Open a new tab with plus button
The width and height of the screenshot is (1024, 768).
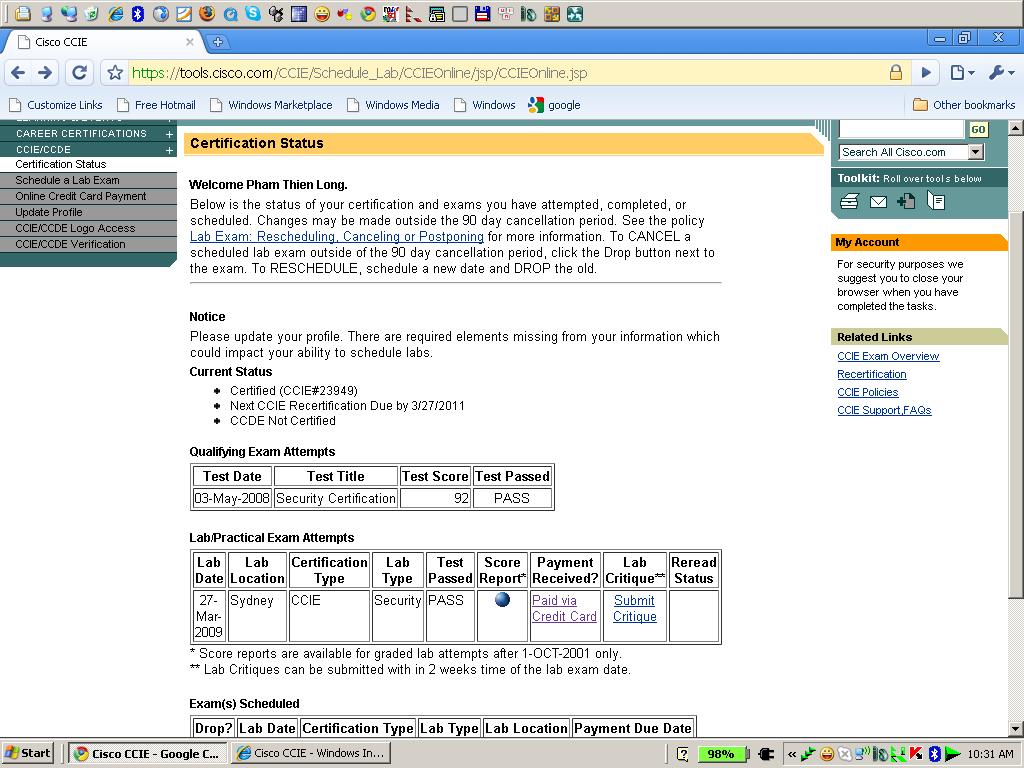tap(218, 42)
